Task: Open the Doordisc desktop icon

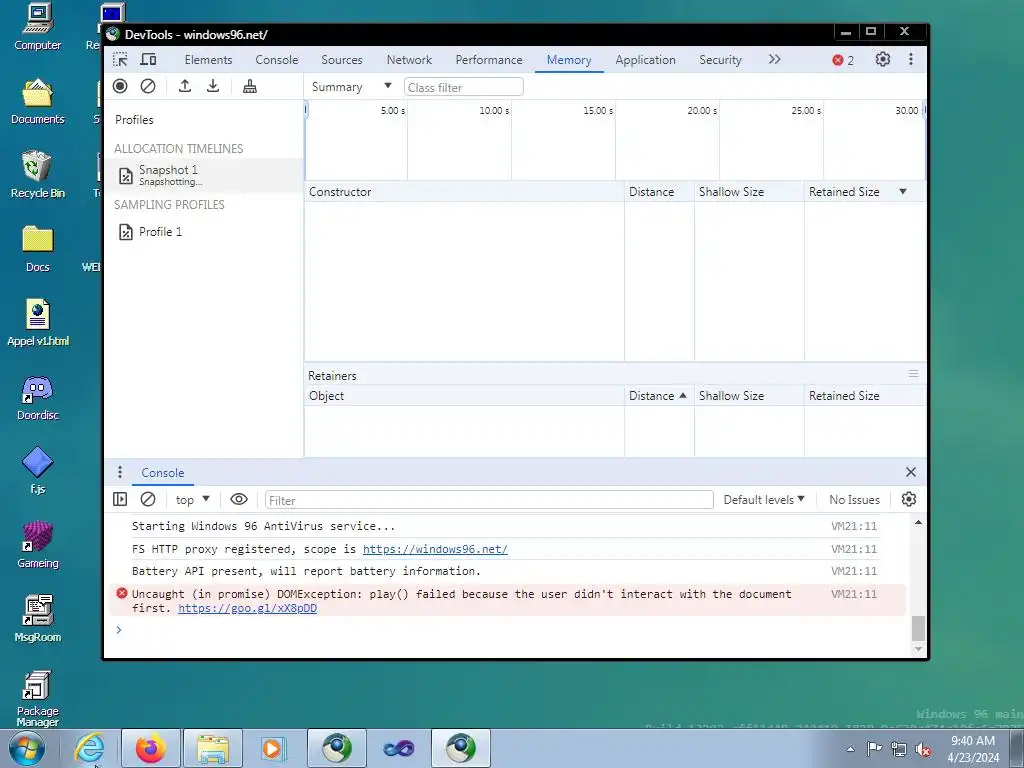Action: [37, 398]
